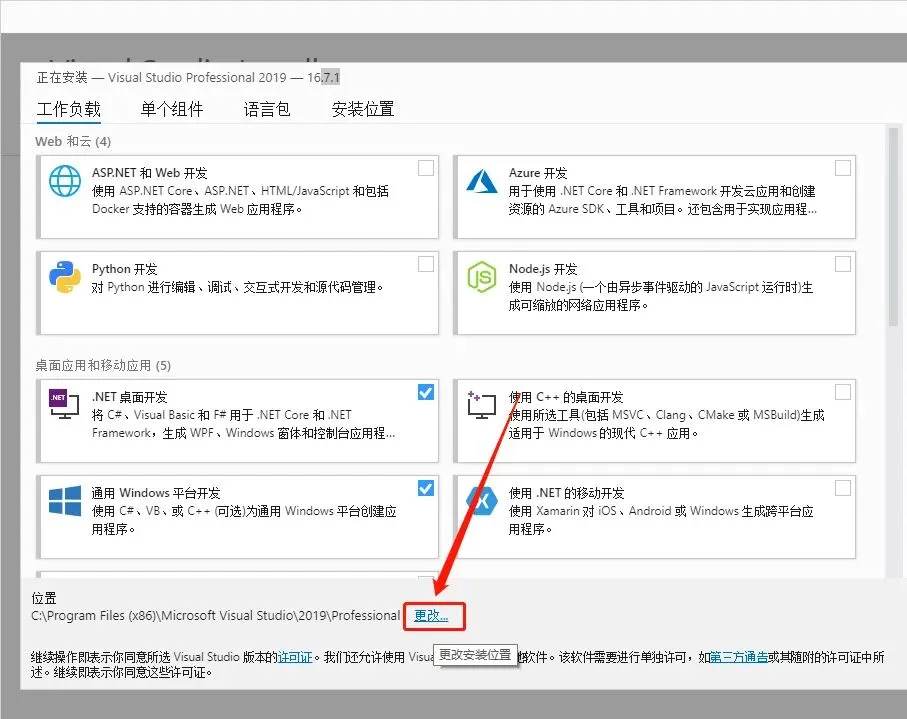Select the ASP.NET 和 Web 开发 title

(x=149, y=173)
